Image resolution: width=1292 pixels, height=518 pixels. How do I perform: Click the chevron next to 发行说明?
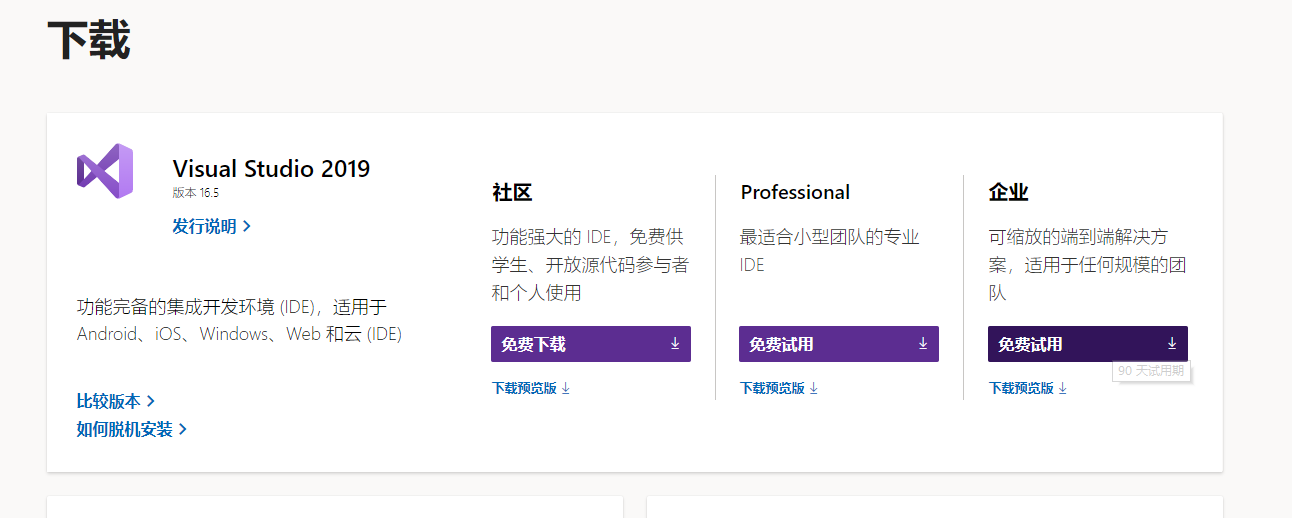247,226
